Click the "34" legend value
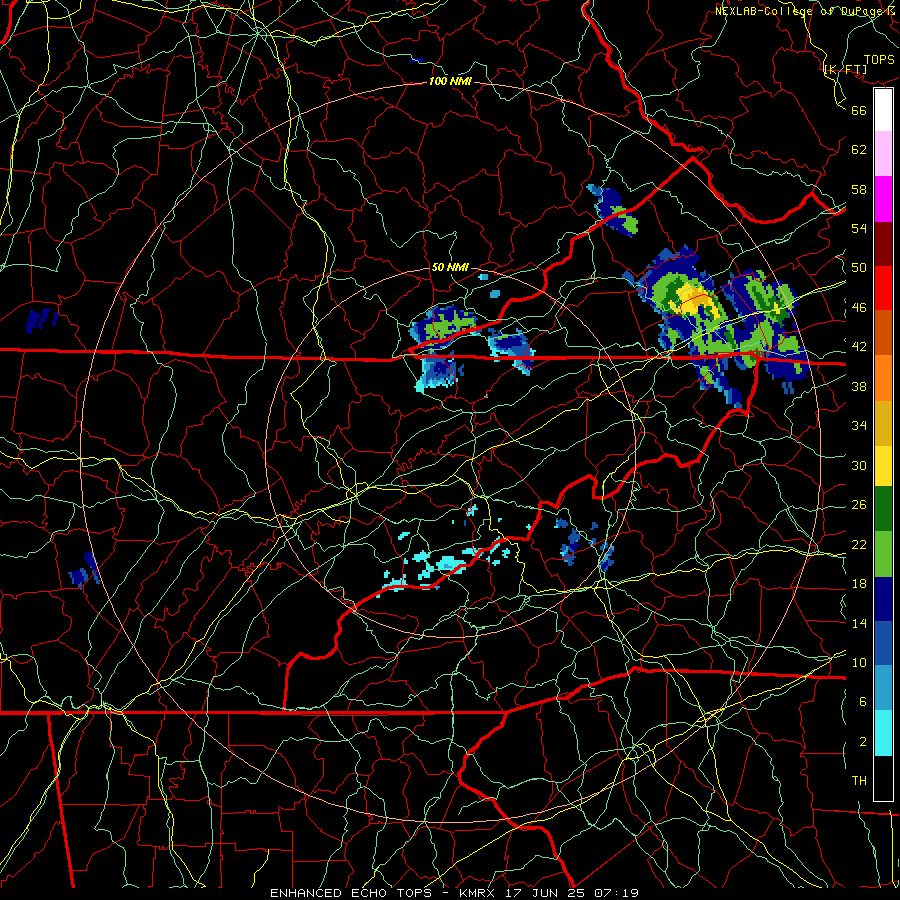 [x=859, y=425]
